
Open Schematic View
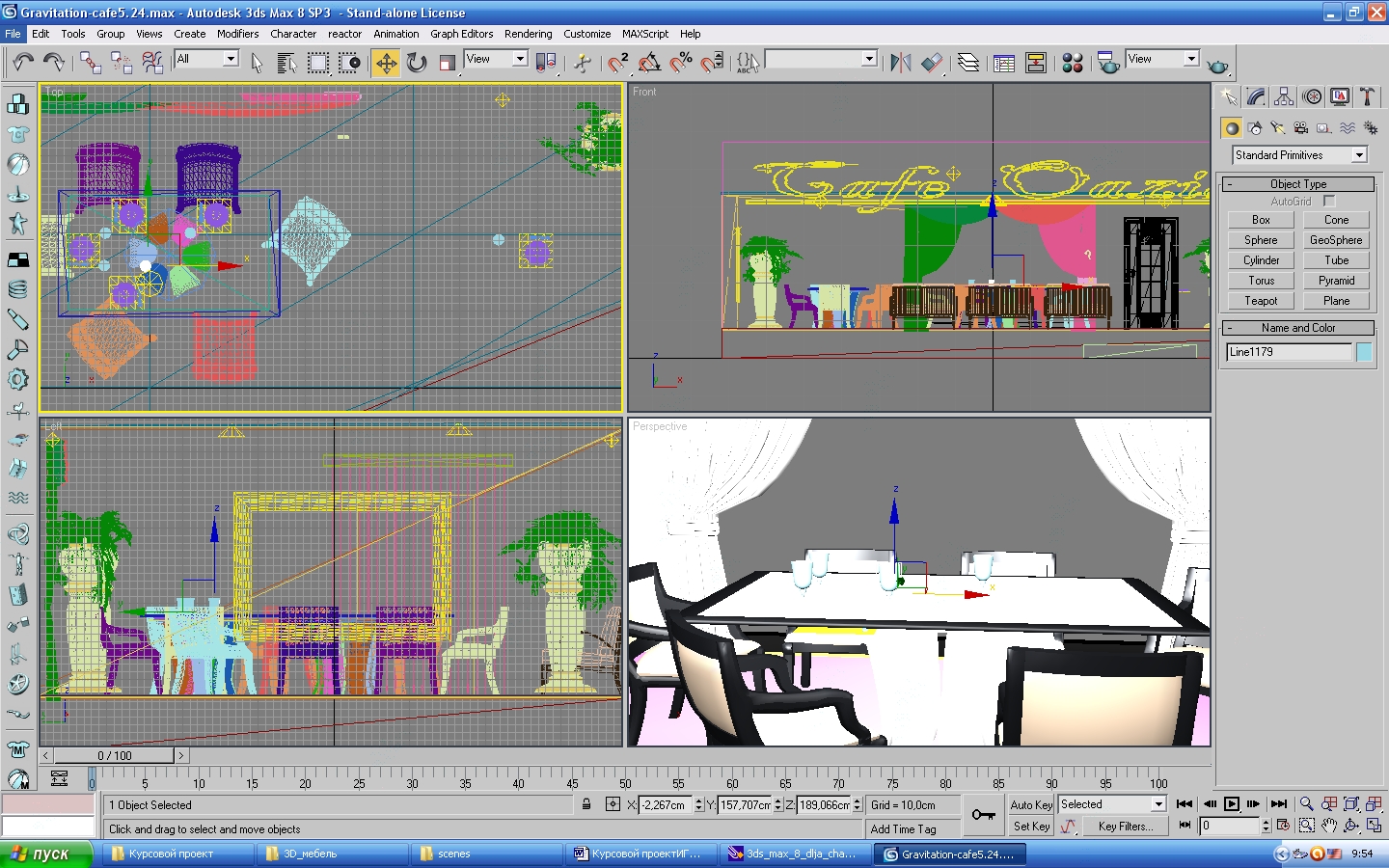[1036, 63]
